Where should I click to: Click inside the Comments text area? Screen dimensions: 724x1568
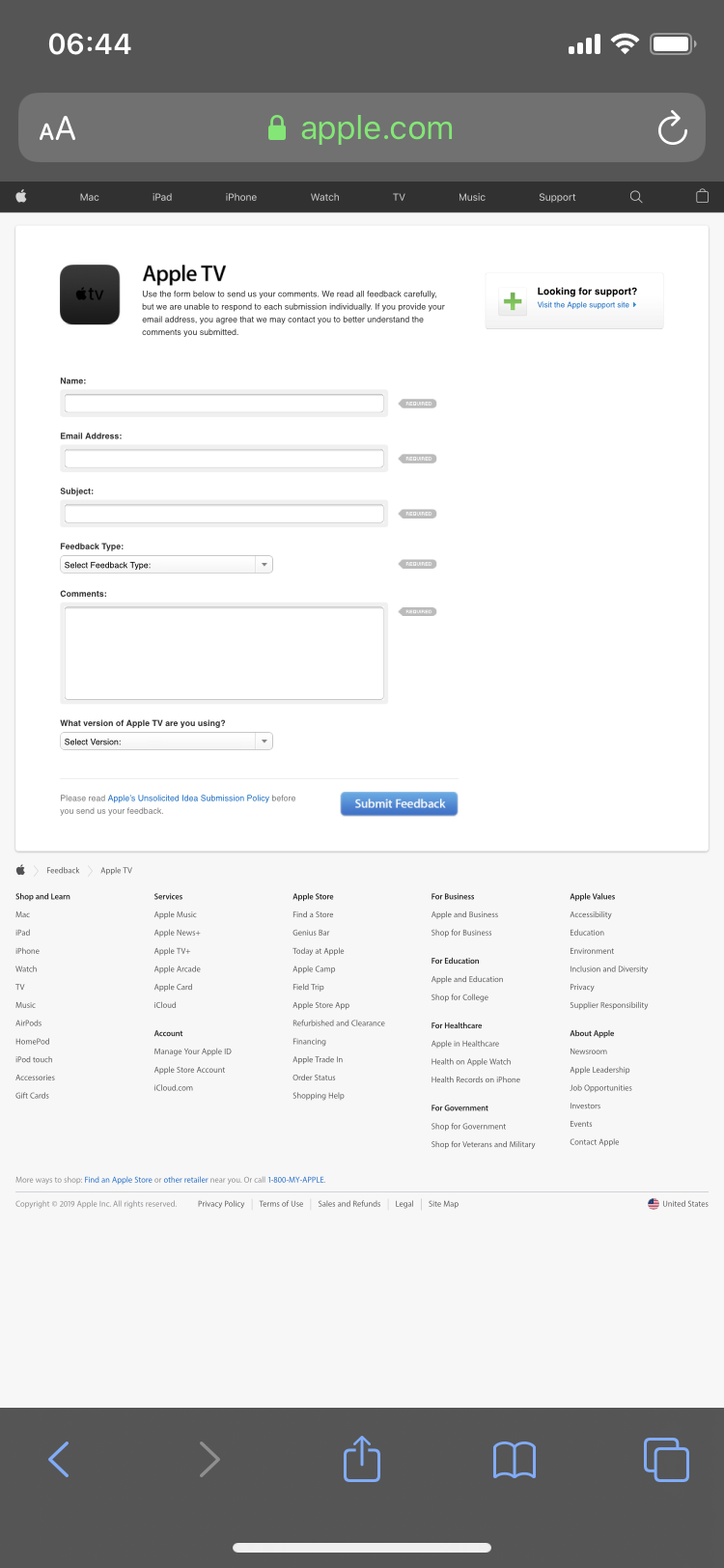point(224,653)
